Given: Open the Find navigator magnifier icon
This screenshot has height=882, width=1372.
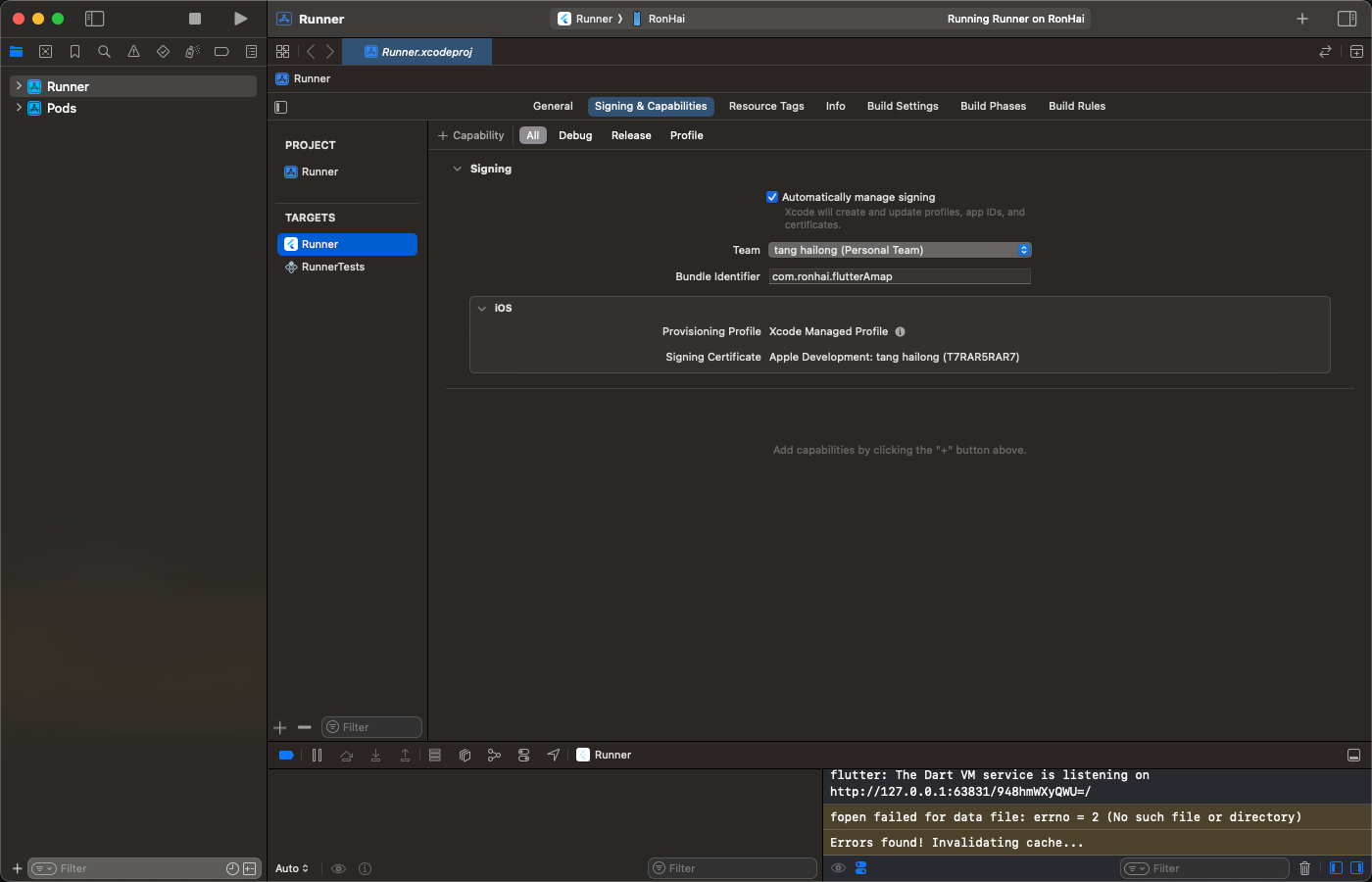Looking at the screenshot, I should [x=104, y=52].
